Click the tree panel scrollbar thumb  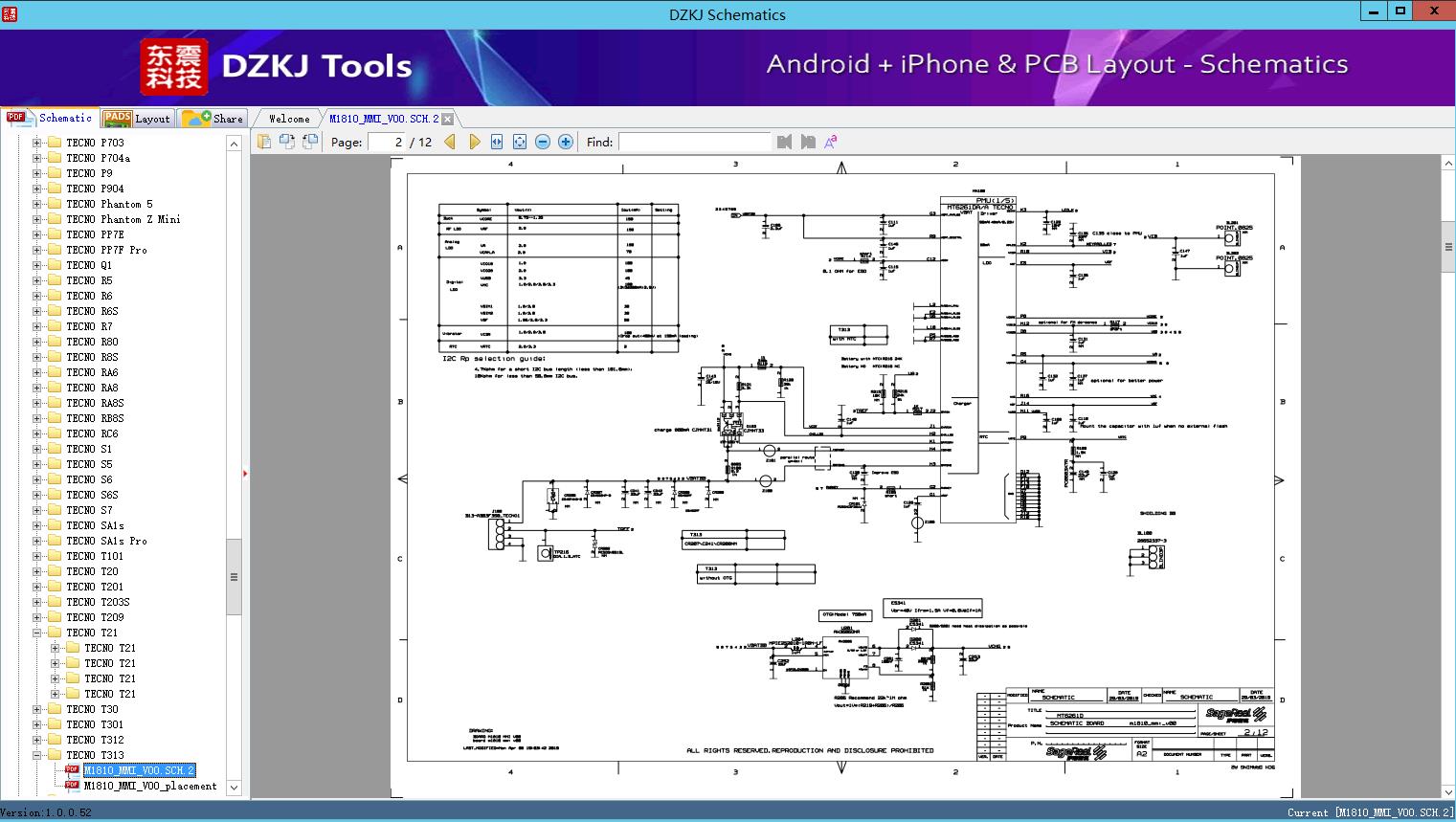pos(234,577)
